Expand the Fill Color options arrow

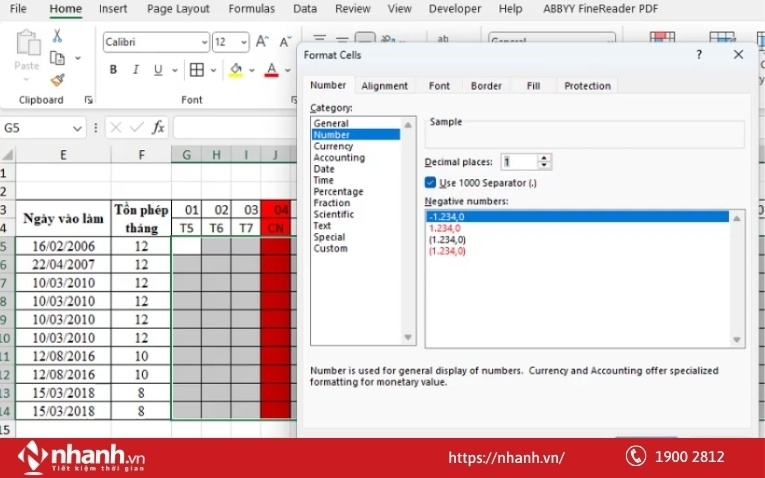pos(252,70)
